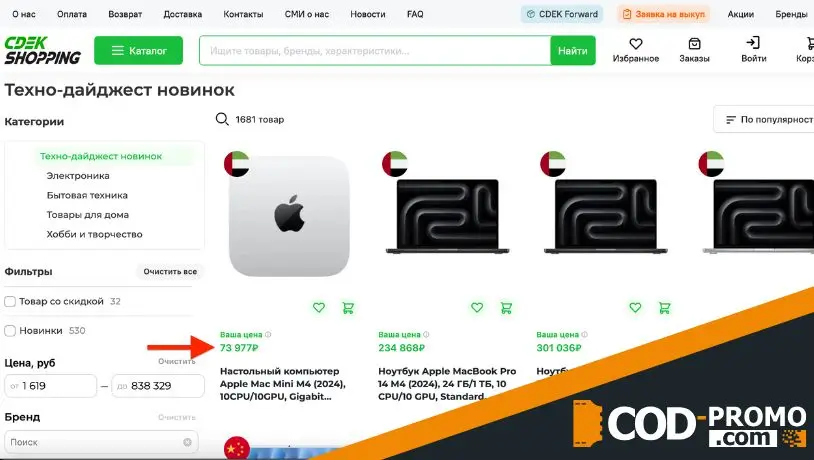
Task: Open the Заказы orders bag icon
Action: tap(694, 44)
